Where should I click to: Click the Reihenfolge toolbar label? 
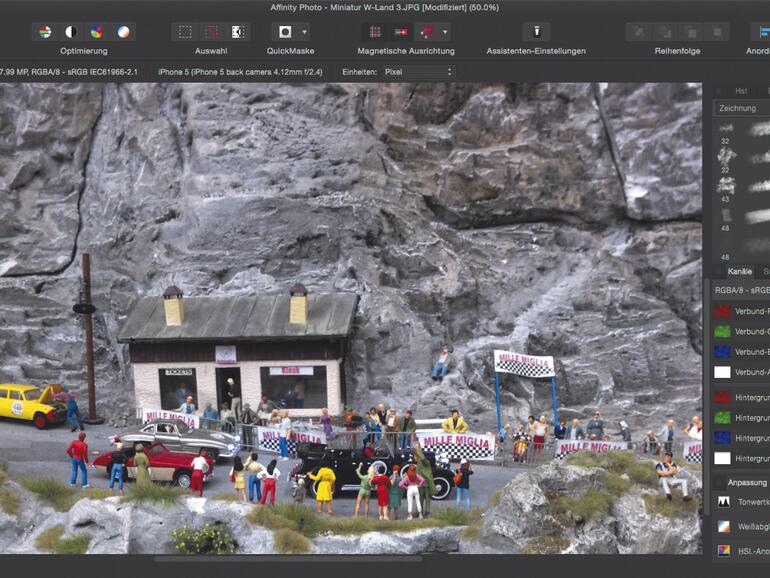677,51
